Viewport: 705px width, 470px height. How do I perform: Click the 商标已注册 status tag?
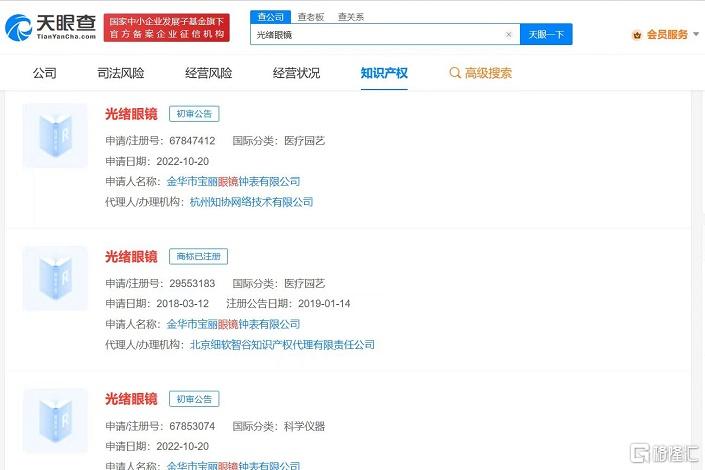198,256
